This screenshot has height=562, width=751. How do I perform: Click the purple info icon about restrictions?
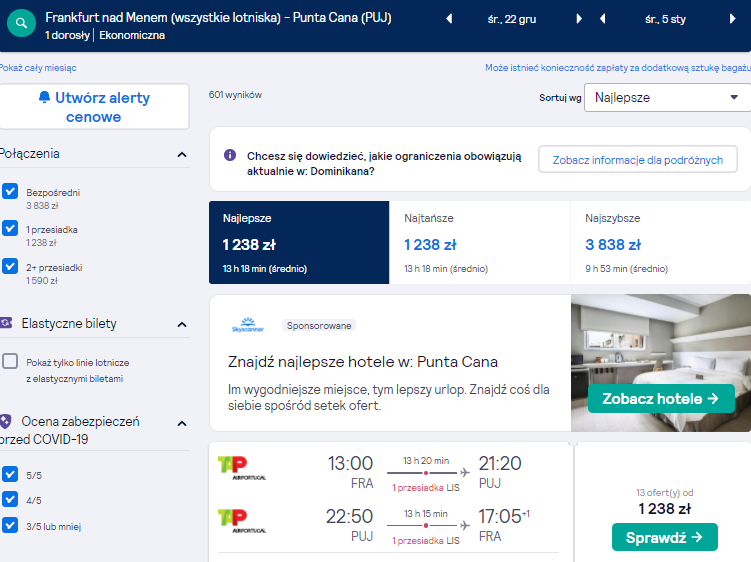(x=230, y=155)
